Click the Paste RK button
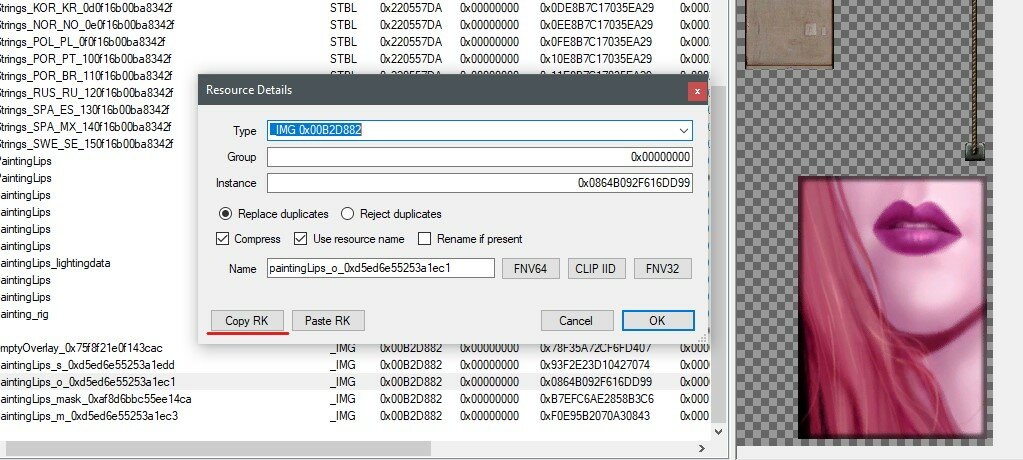Image resolution: width=1023 pixels, height=460 pixels. [328, 320]
